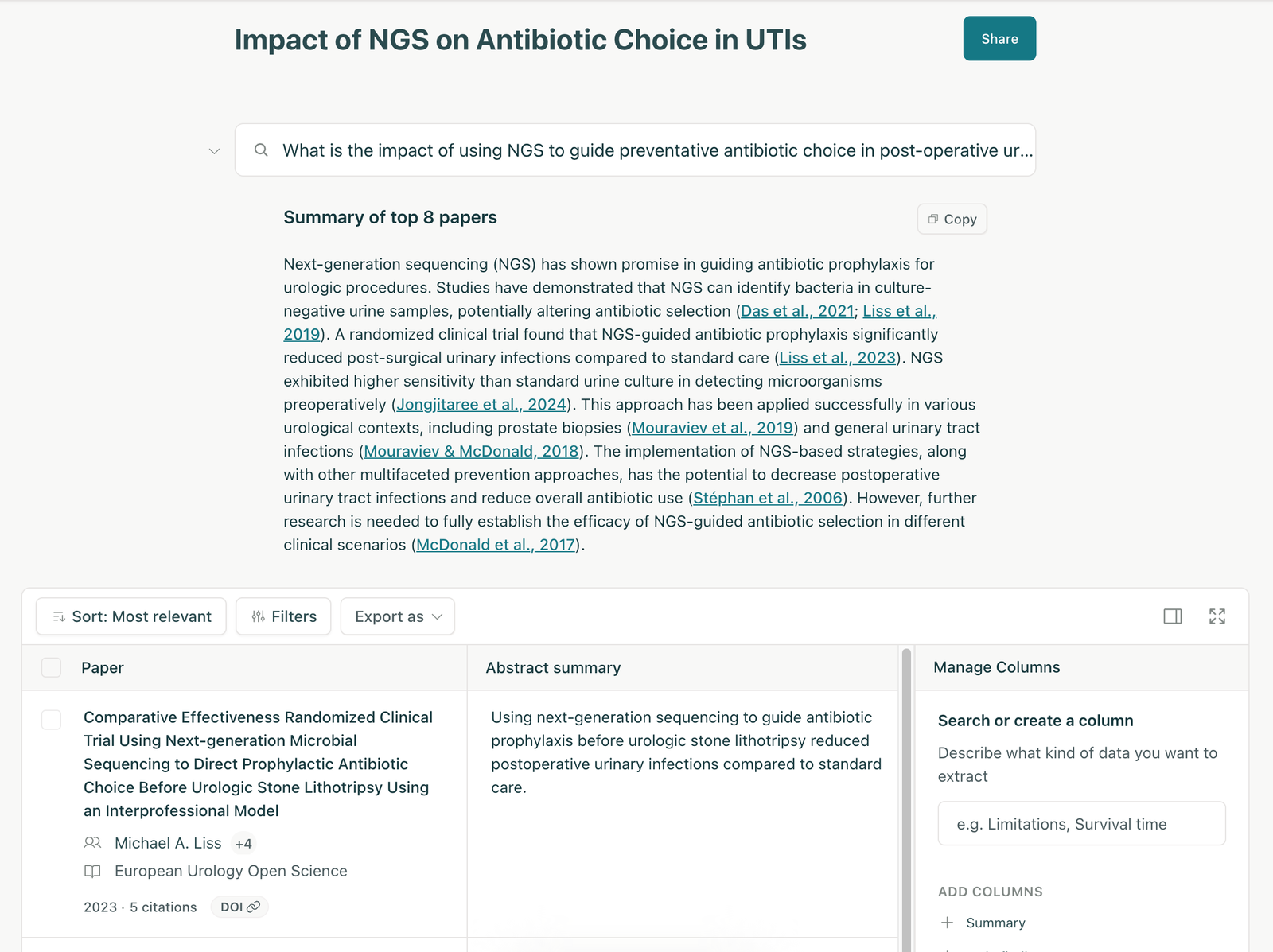Select all papers with the header checkbox
This screenshot has width=1273, height=952.
(x=51, y=667)
